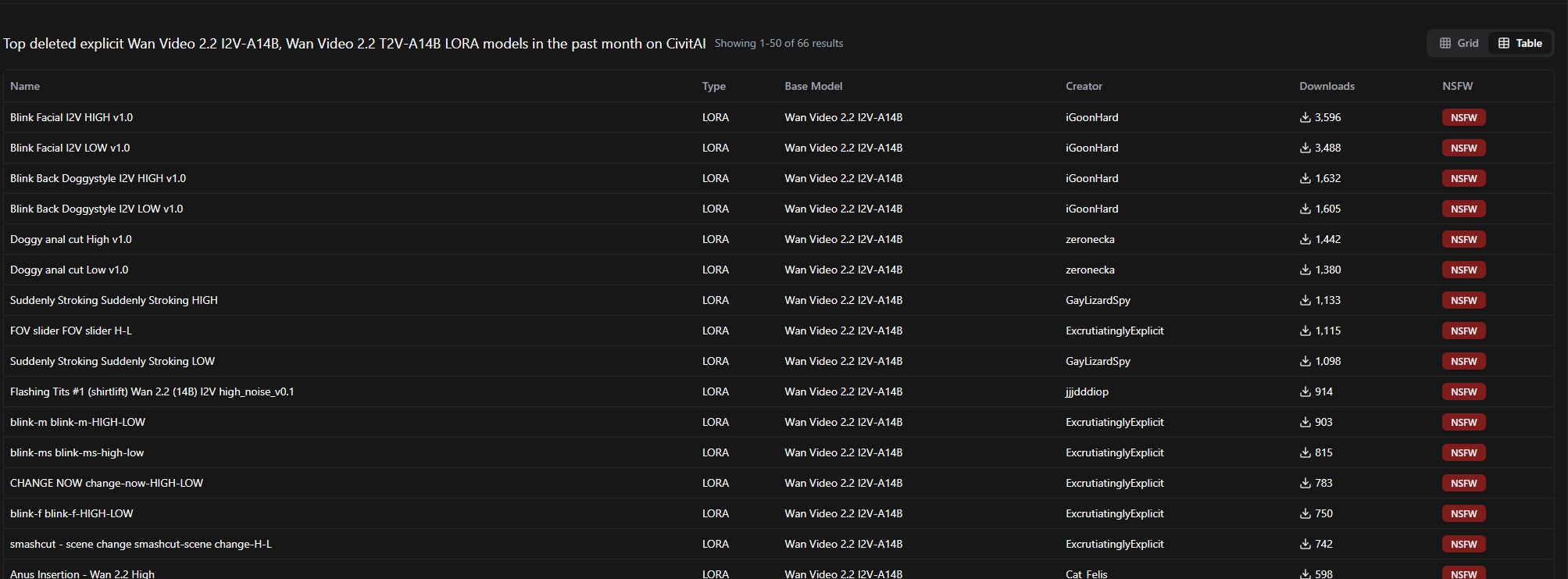This screenshot has height=579, width=1568.
Task: Click download icon next to 1,133
Action: pyautogui.click(x=1305, y=300)
